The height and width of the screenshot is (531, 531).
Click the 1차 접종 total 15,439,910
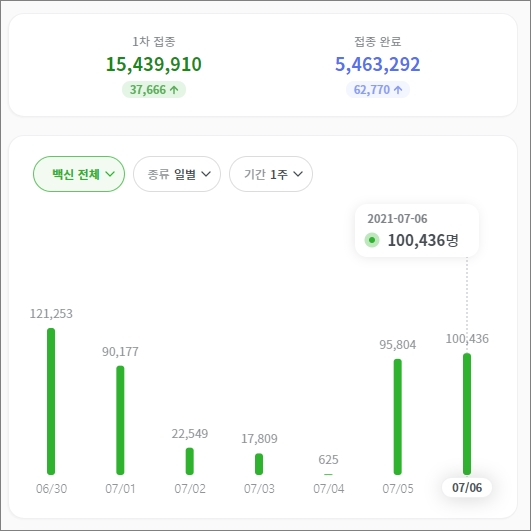point(154,64)
